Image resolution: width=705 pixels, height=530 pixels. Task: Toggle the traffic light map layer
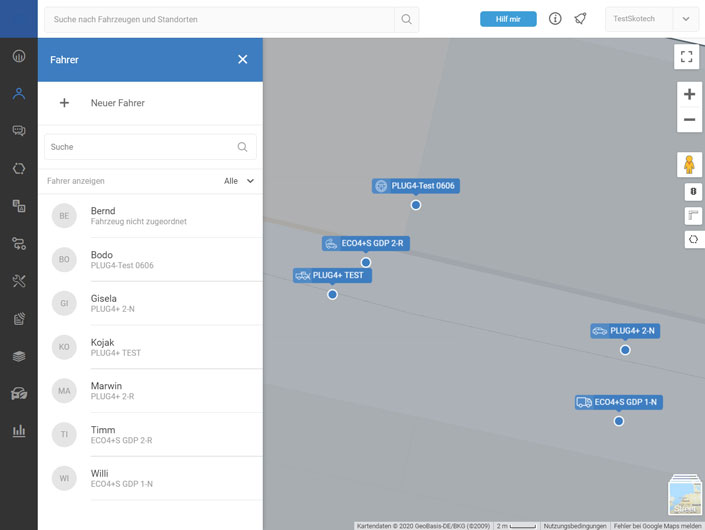(x=693, y=191)
